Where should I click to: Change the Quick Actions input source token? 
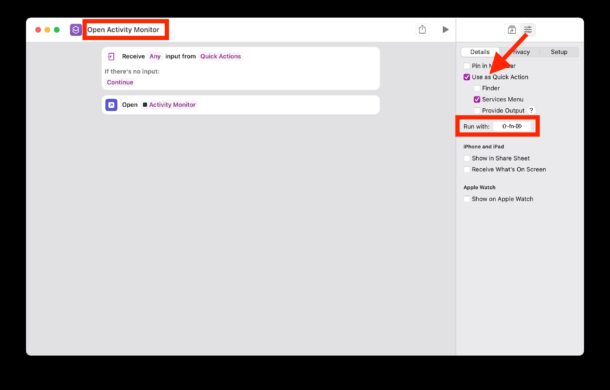tap(221, 56)
